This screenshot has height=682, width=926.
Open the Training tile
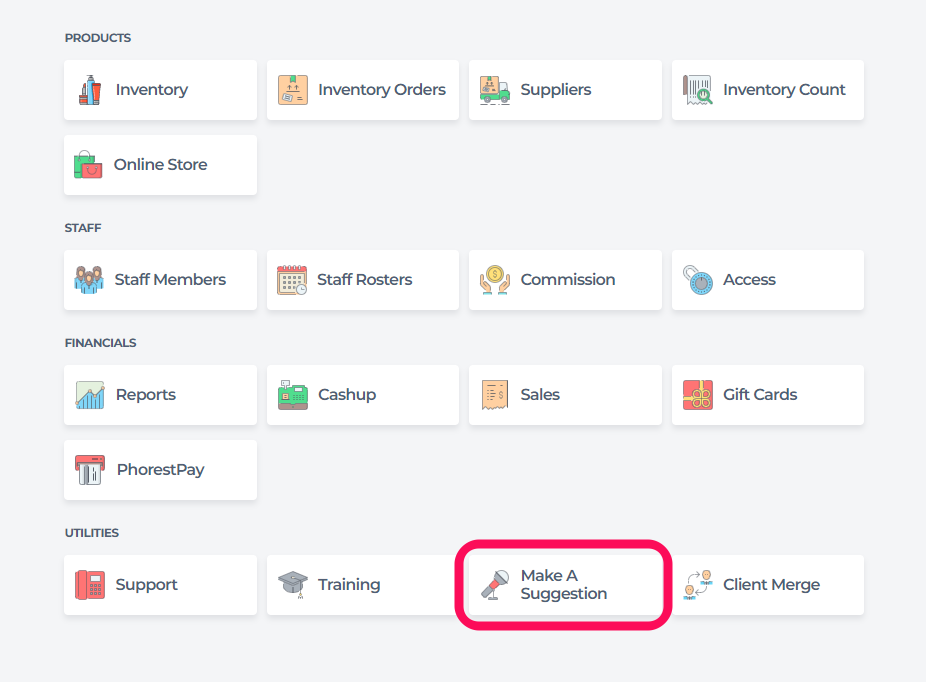click(363, 585)
